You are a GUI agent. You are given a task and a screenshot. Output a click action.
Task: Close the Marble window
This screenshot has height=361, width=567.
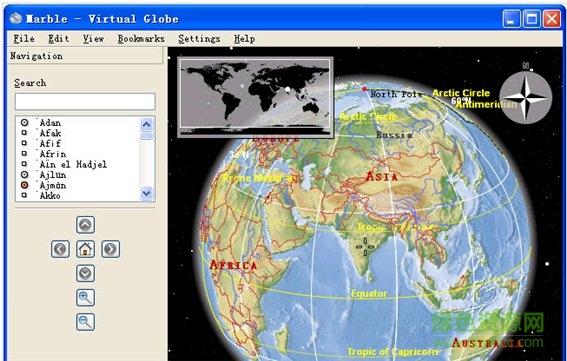click(x=552, y=18)
